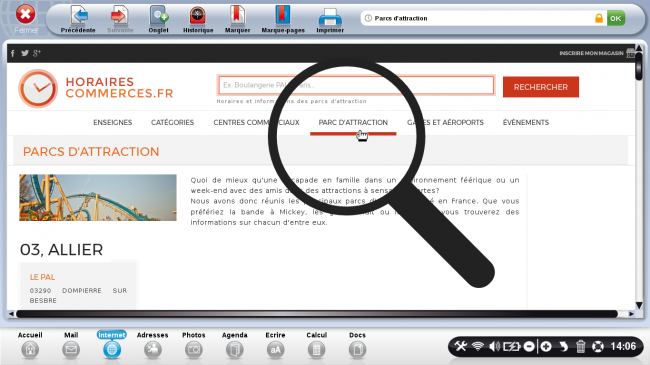Select the PARC D'ATTRACTION menu item

353,122
